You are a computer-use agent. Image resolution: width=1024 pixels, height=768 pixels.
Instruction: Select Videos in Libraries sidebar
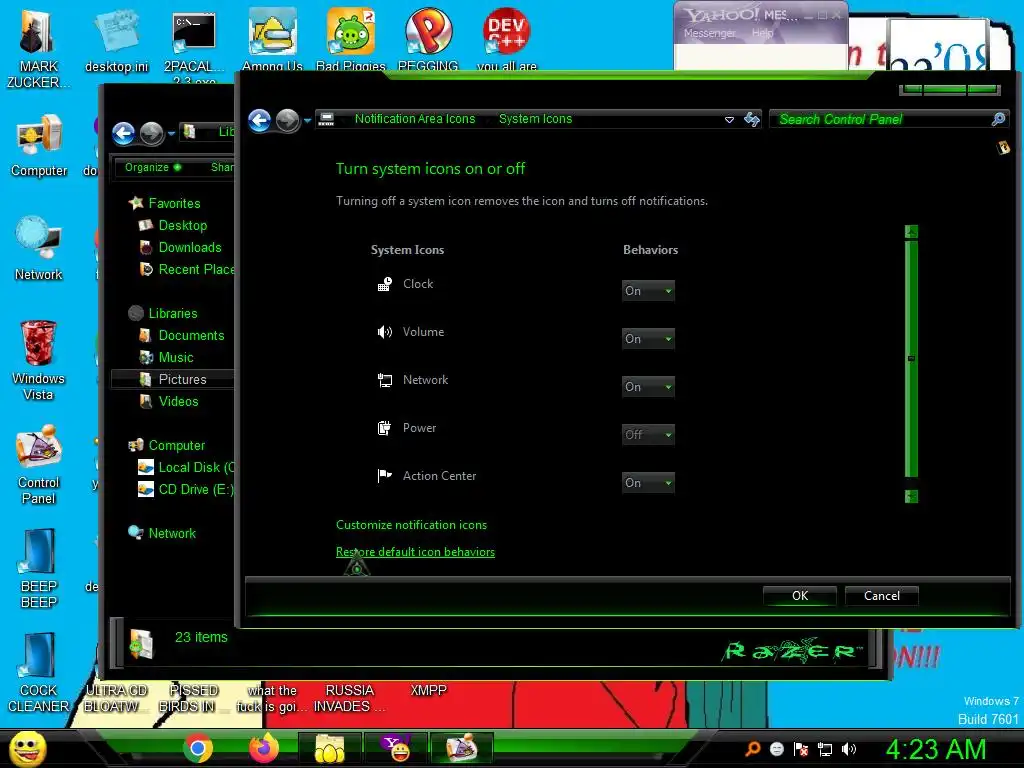(178, 402)
